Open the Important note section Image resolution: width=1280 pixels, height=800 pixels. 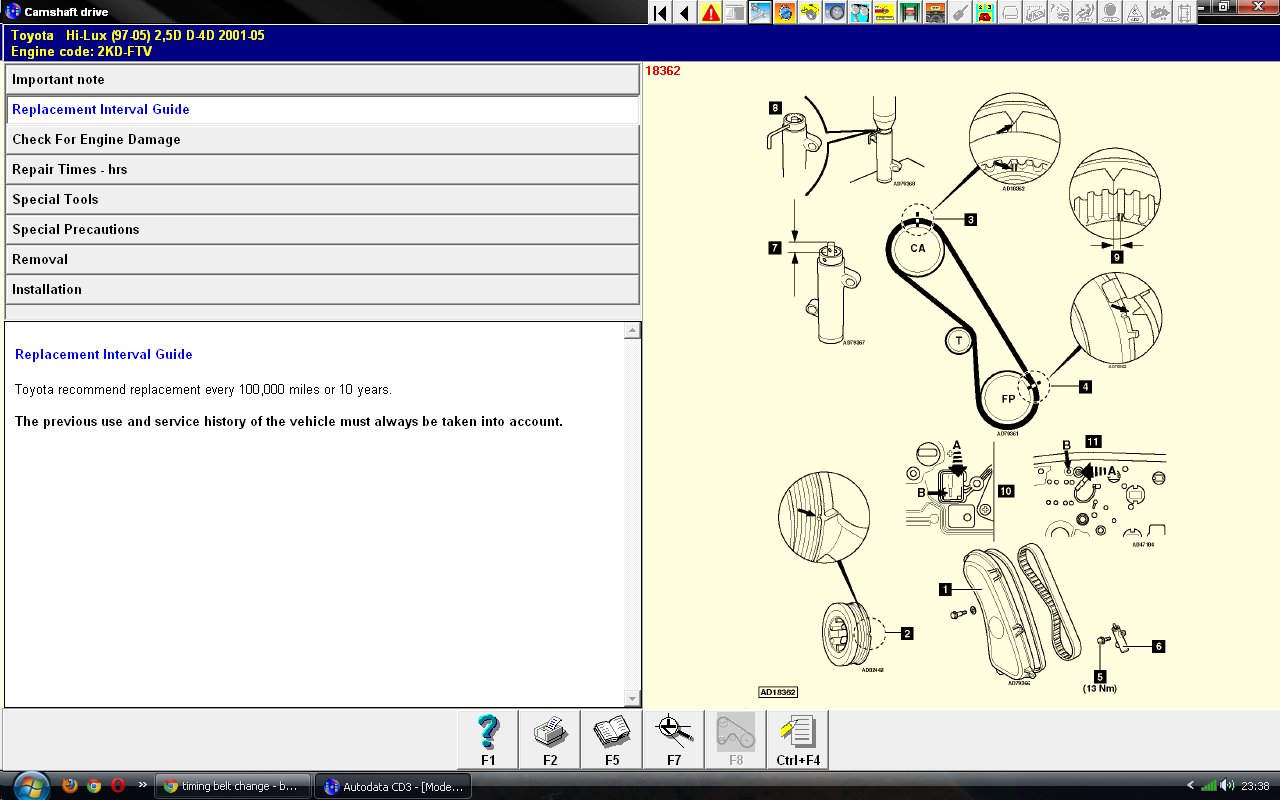(x=322, y=79)
